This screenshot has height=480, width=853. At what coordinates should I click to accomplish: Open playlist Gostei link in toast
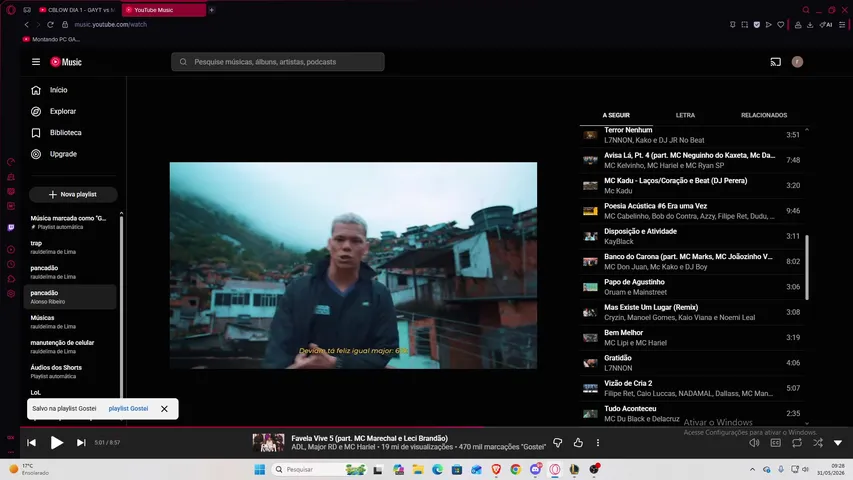(x=128, y=409)
